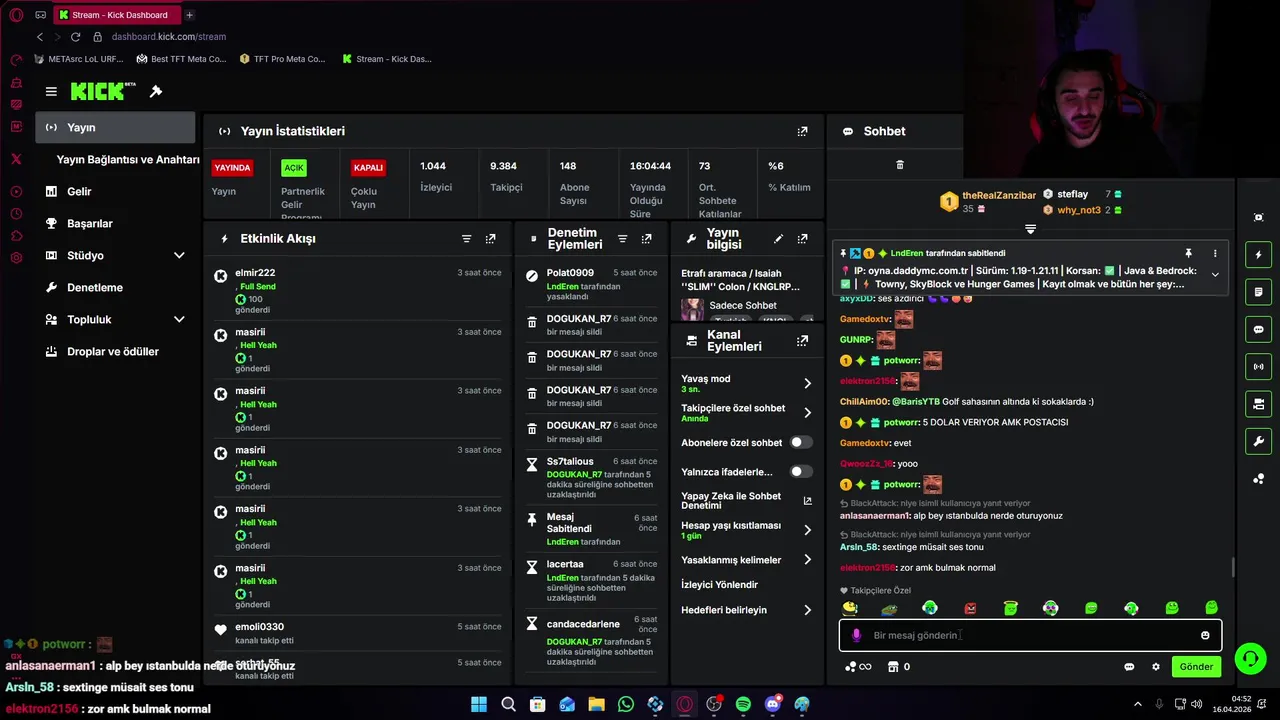The image size is (1280, 720).
Task: Expand the Yavaş mod options
Action: pyautogui.click(x=807, y=383)
